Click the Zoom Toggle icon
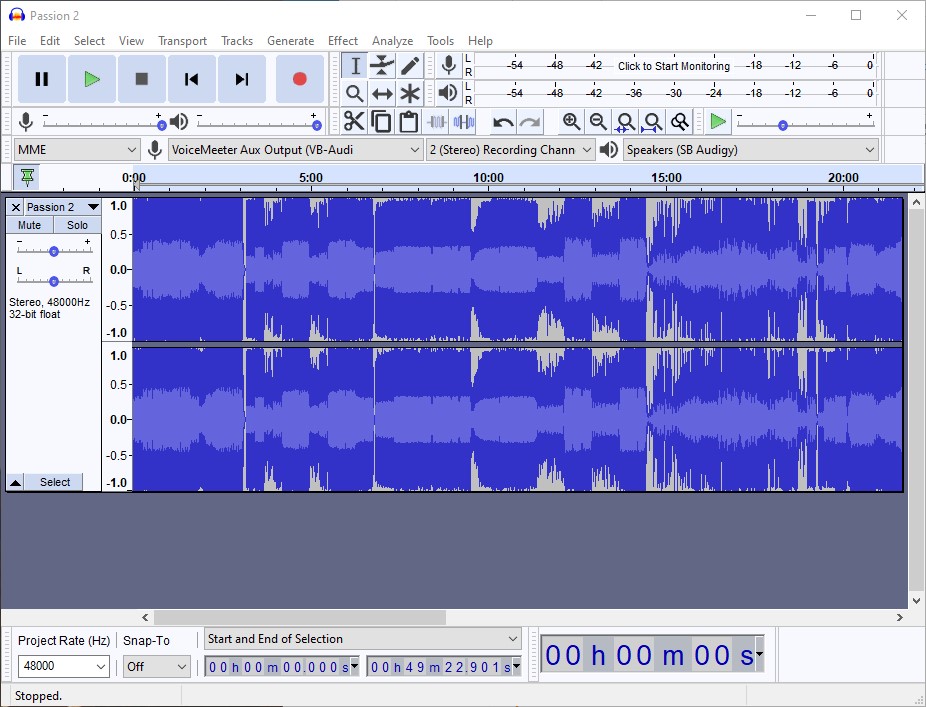926x707 pixels. point(680,122)
